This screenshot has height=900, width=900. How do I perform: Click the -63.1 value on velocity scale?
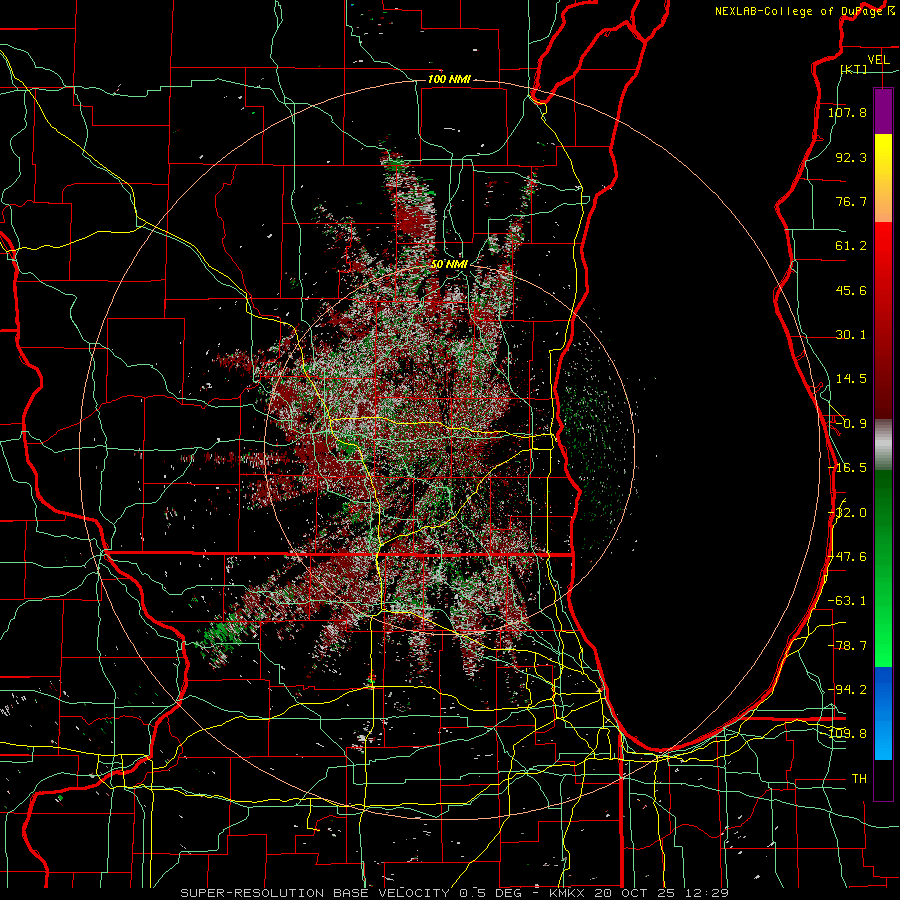pos(847,601)
